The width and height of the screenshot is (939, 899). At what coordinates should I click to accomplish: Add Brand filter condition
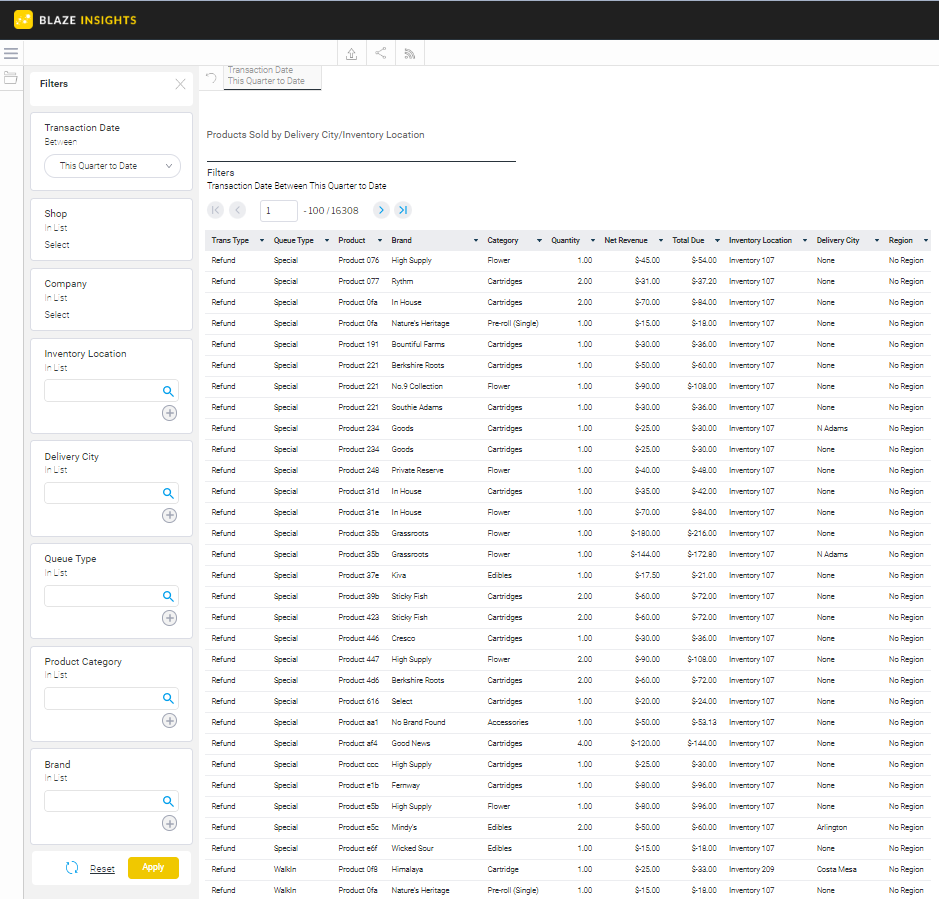click(169, 824)
